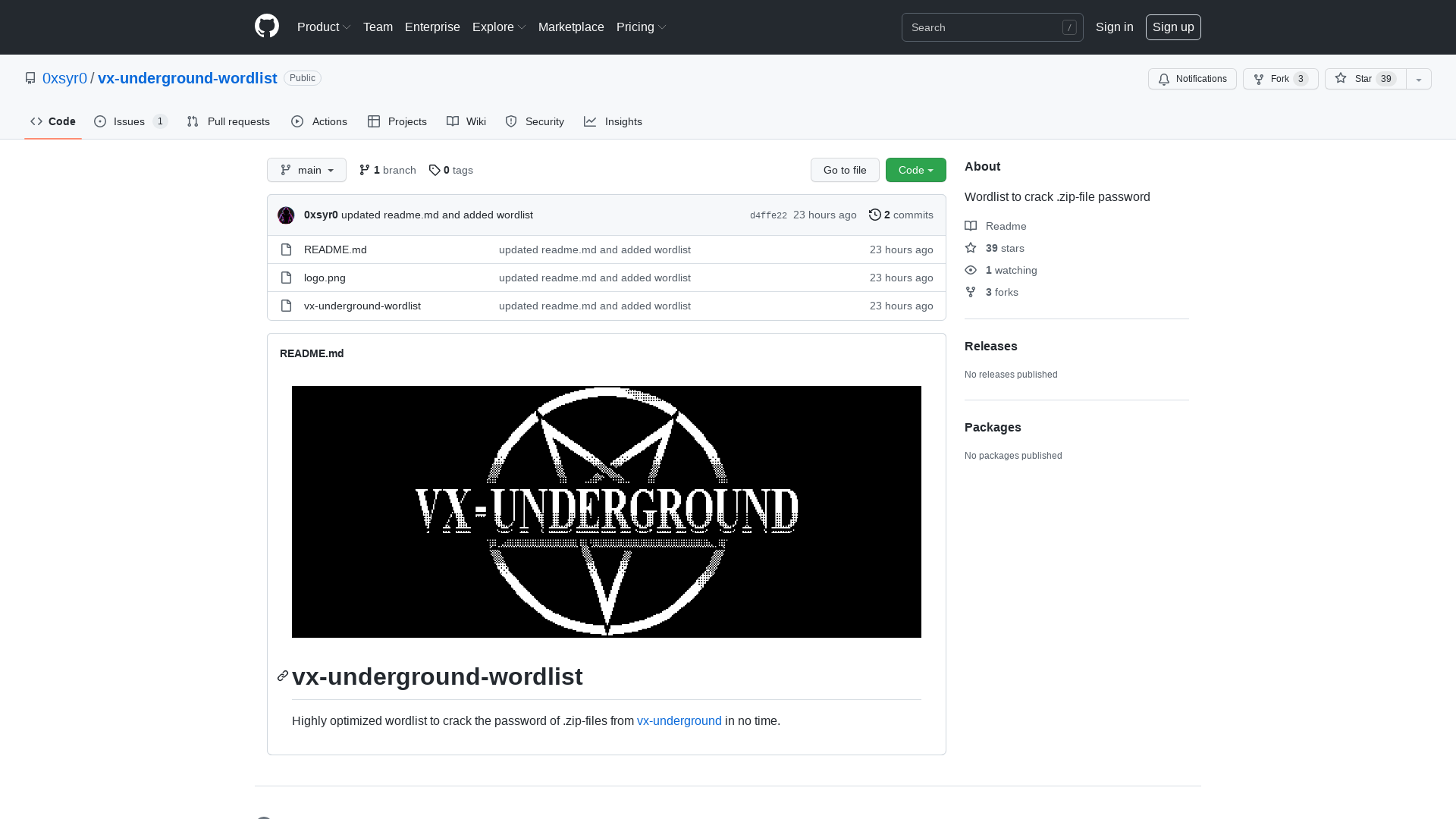The image size is (1456, 819).
Task: Open the main branch selector dropdown
Action: 306,170
